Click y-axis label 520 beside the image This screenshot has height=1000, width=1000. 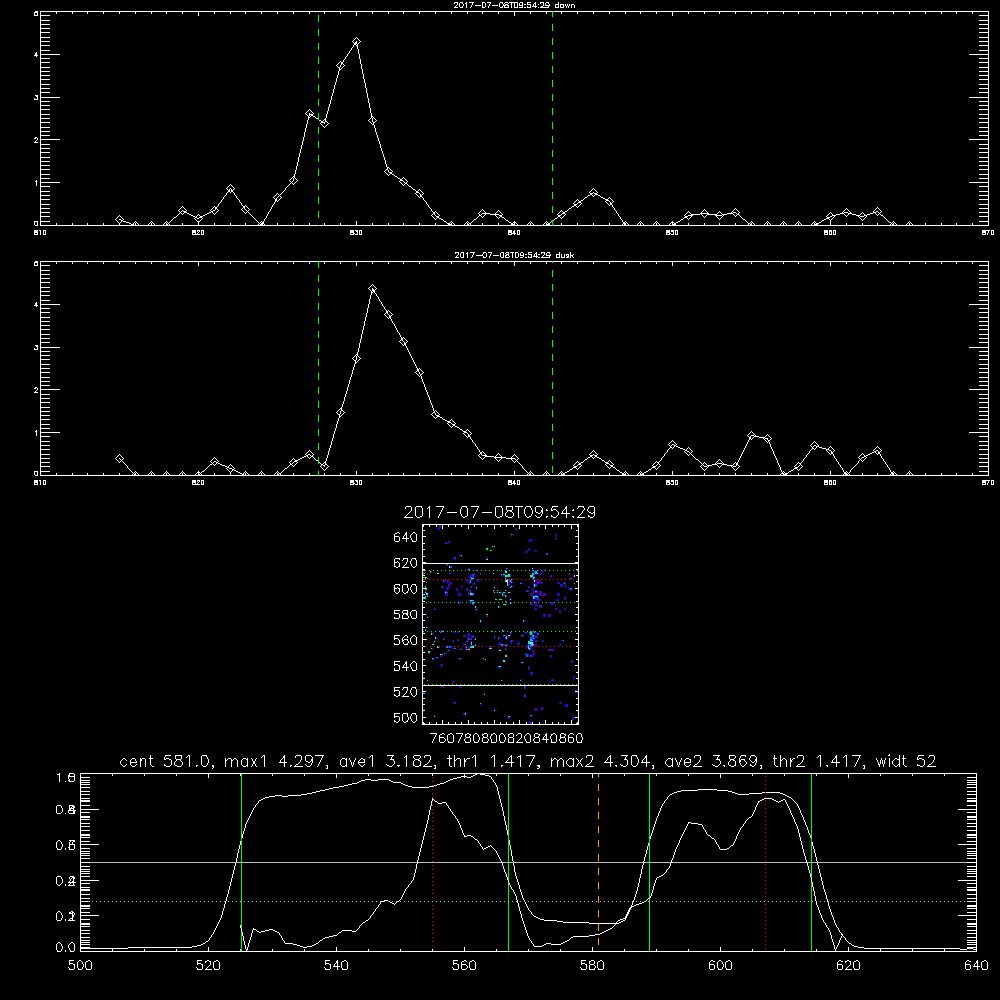pos(406,692)
